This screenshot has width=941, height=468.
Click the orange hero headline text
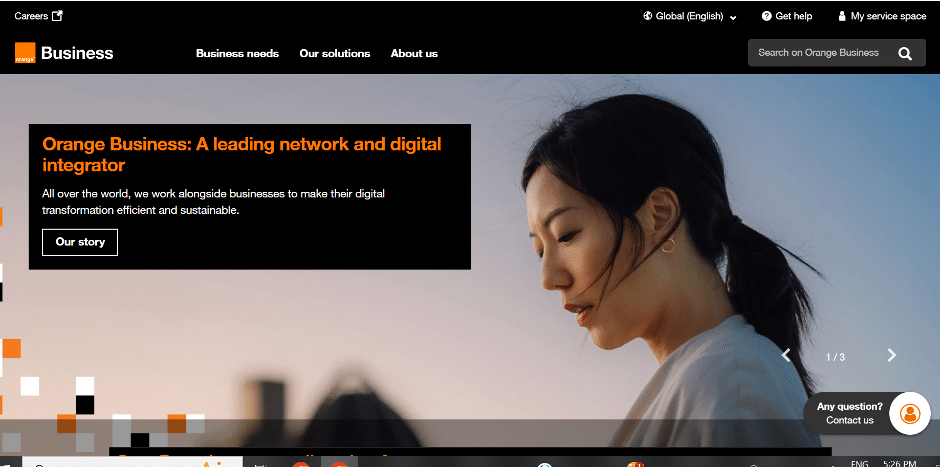[242, 154]
